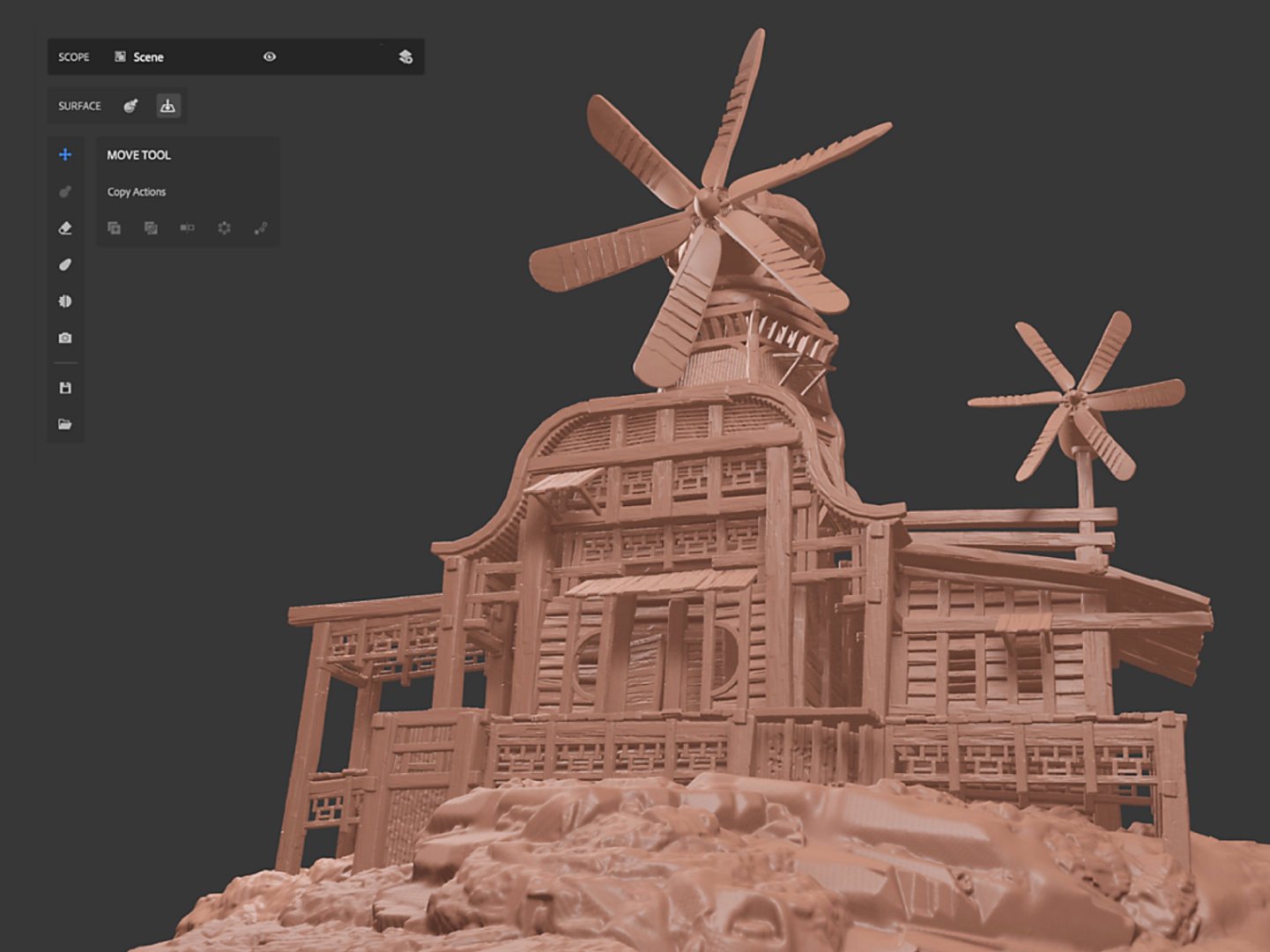Open the Scene scope selector
This screenshot has height=952, width=1270.
click(x=146, y=56)
